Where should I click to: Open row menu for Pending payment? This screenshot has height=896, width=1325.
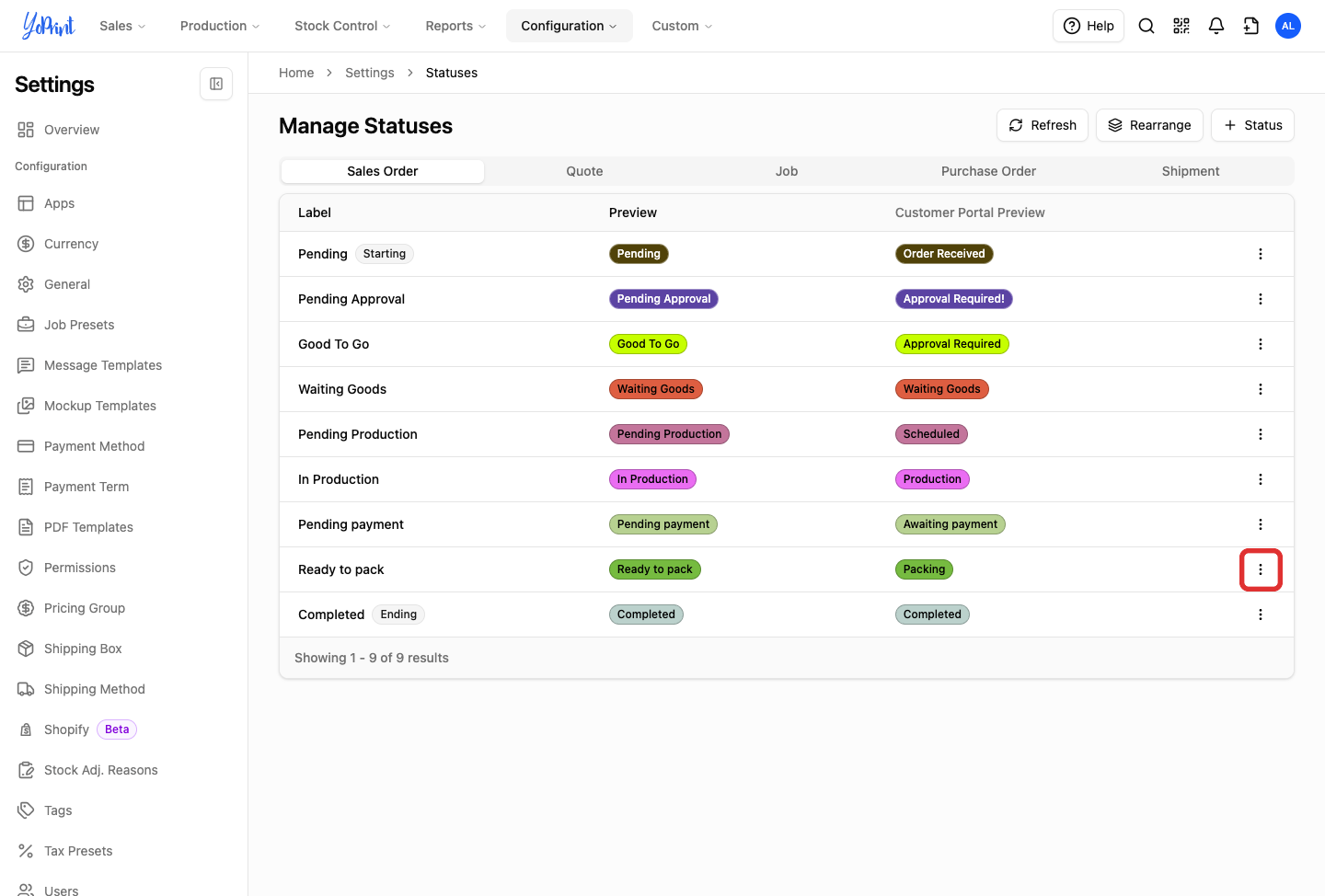pos(1261,524)
